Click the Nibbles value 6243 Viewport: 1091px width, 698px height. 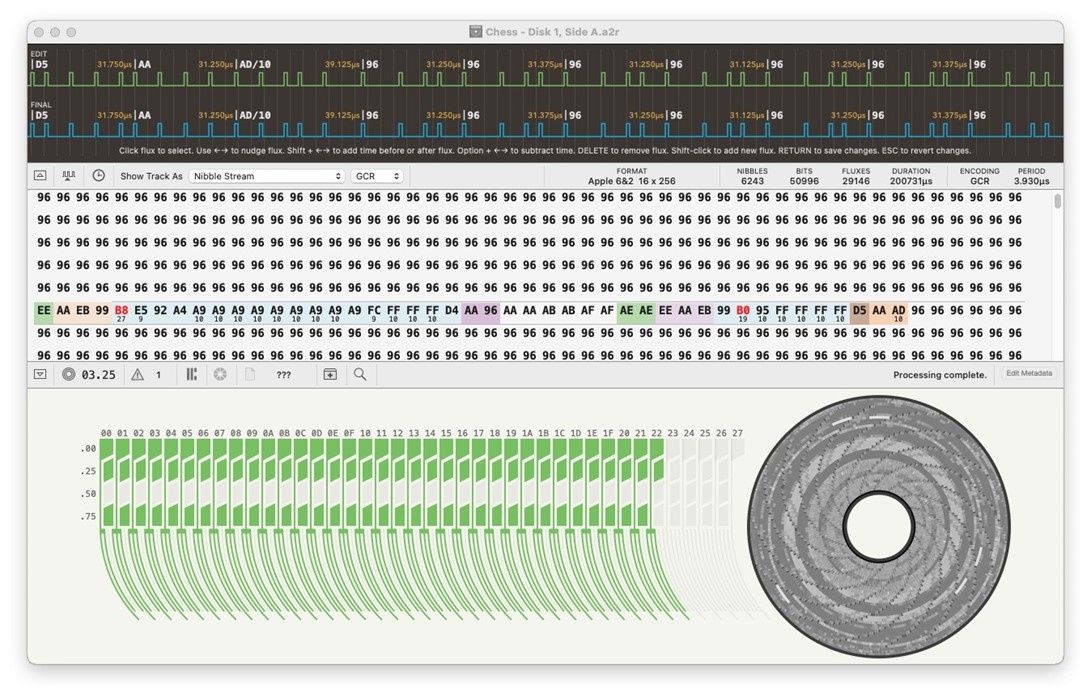point(752,181)
